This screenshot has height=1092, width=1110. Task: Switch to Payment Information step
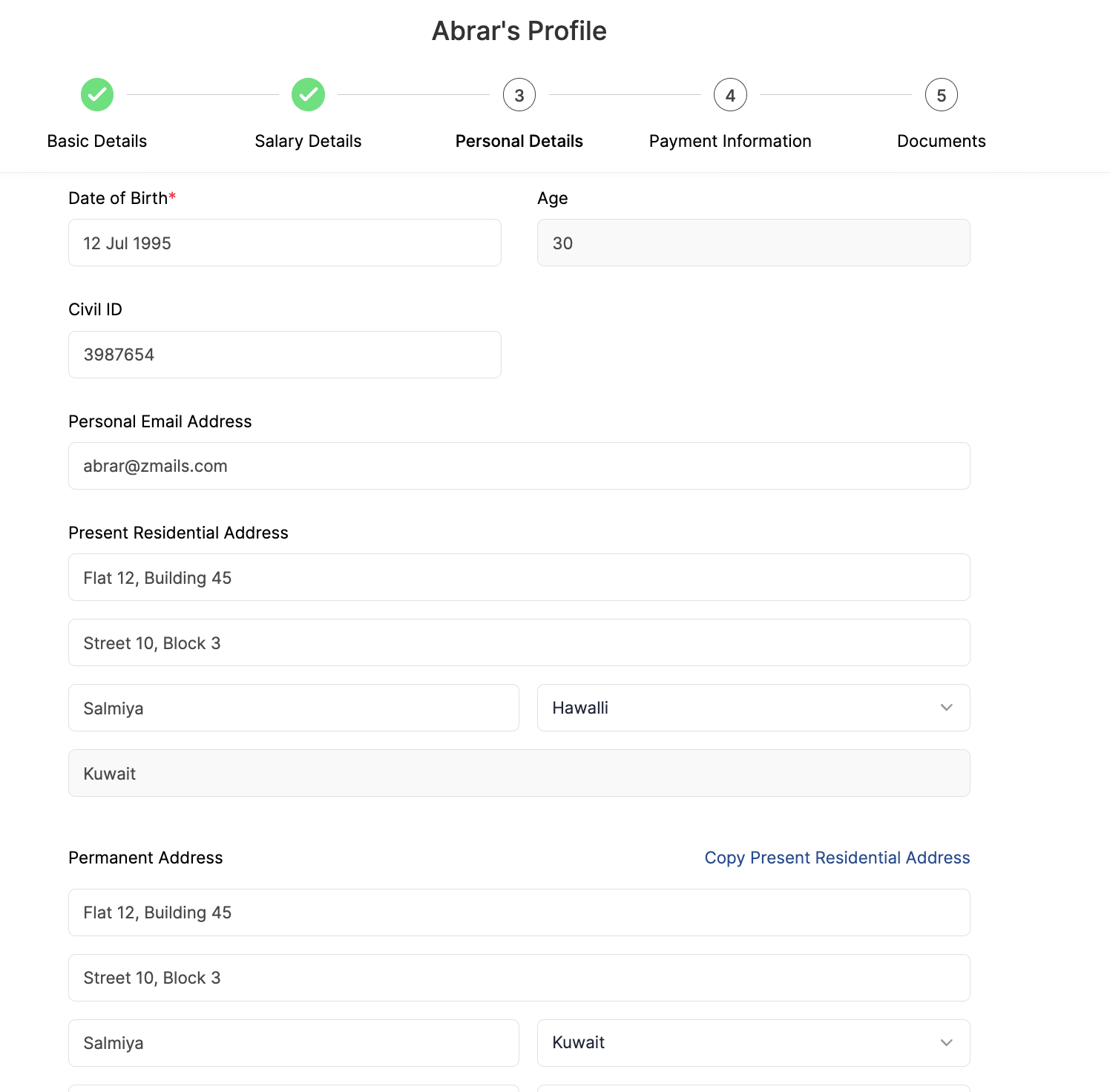pyautogui.click(x=730, y=141)
